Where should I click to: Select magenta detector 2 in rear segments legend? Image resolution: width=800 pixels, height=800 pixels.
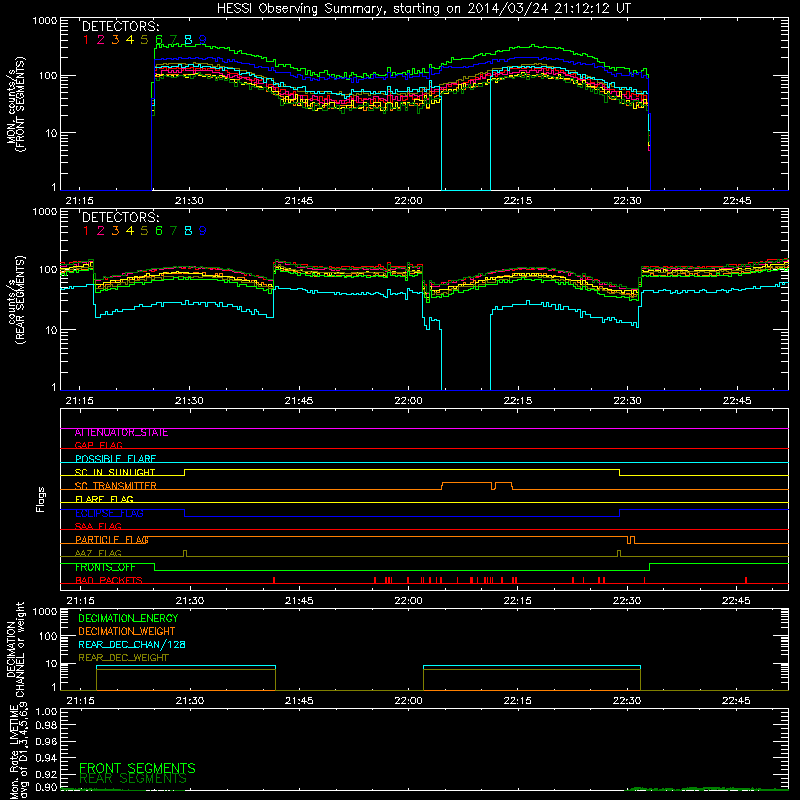(x=101, y=231)
